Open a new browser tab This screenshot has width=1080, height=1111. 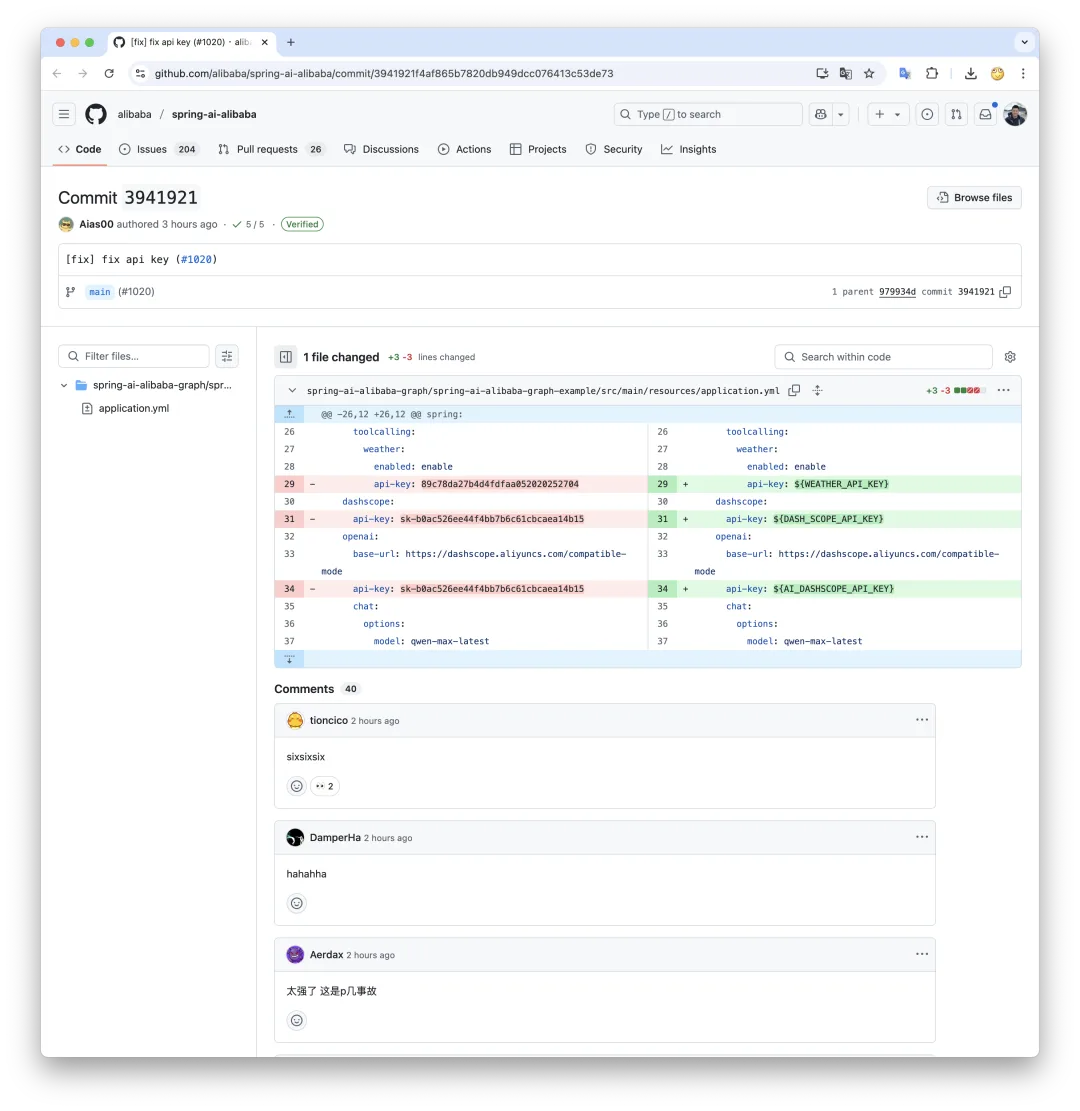tap(291, 43)
